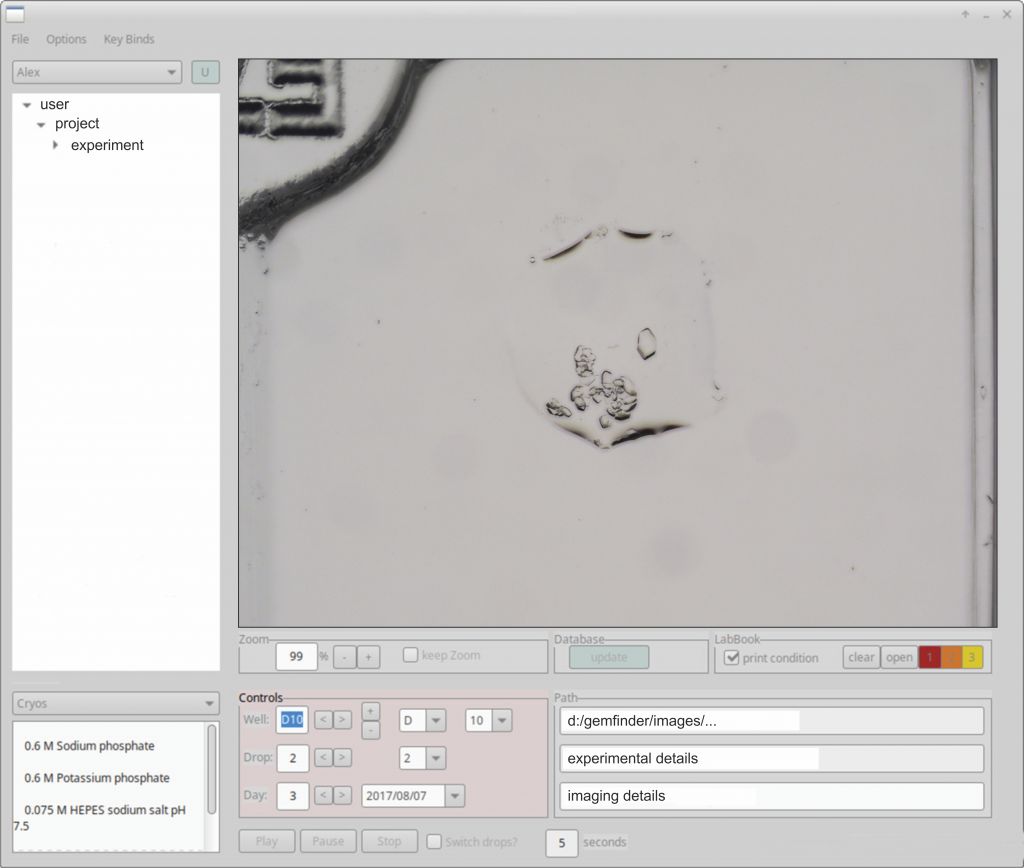1024x868 pixels.
Task: Click the well row plus button
Action: (x=370, y=710)
